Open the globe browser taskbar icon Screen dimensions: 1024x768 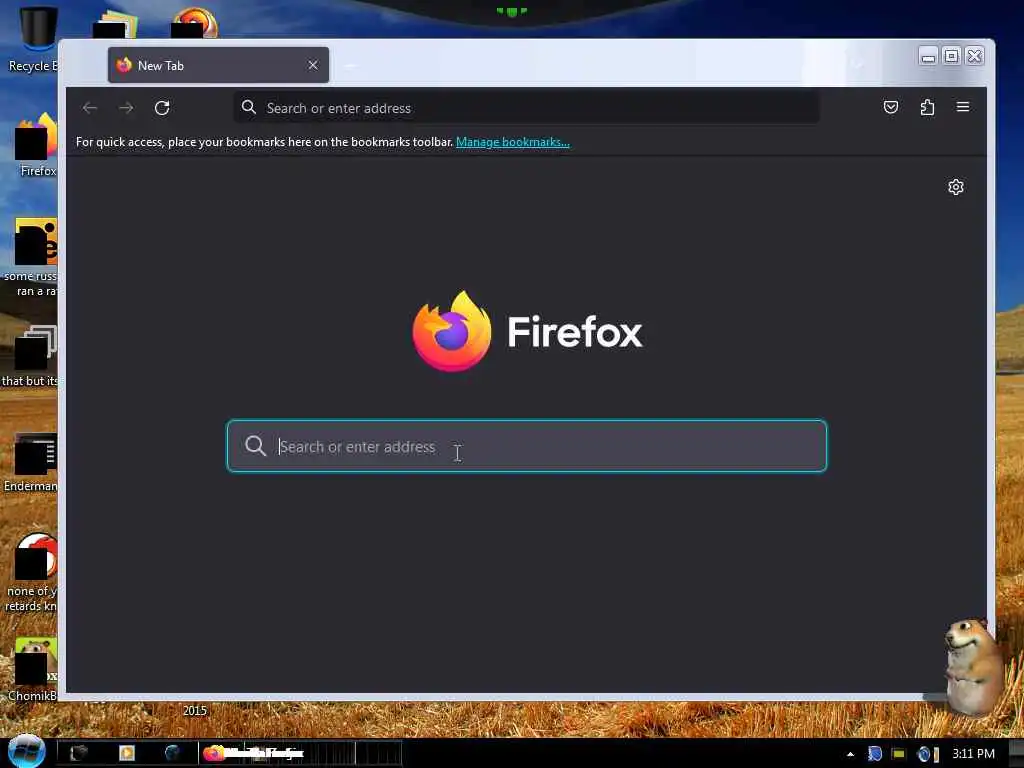tap(172, 753)
